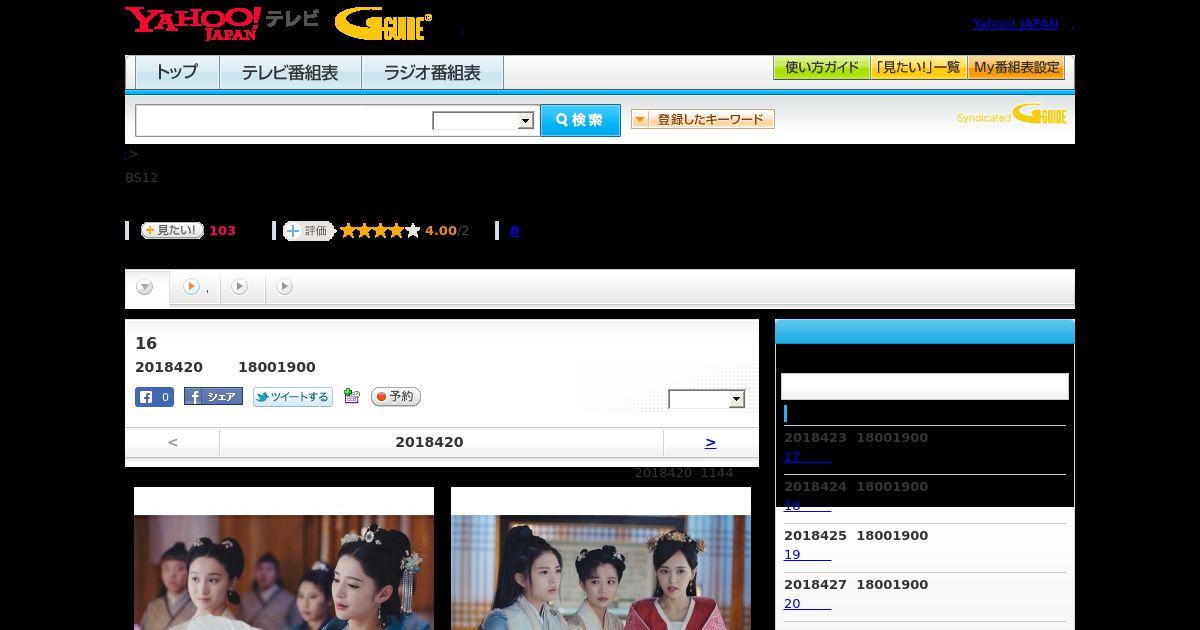The width and height of the screenshot is (1200, 630).
Task: Click the left program photo thumbnail
Action: coord(284,558)
